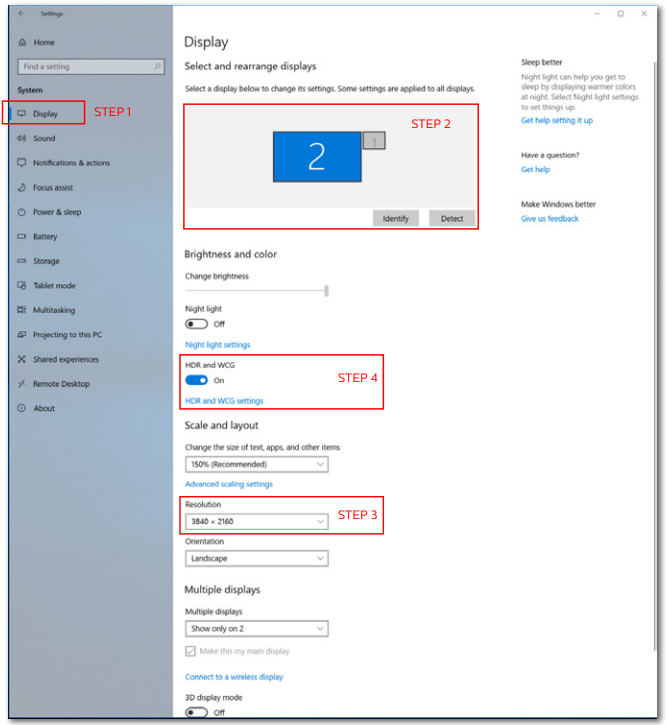Open the 150% (Recommended) scaling dropdown
The image size is (667, 725).
point(257,464)
